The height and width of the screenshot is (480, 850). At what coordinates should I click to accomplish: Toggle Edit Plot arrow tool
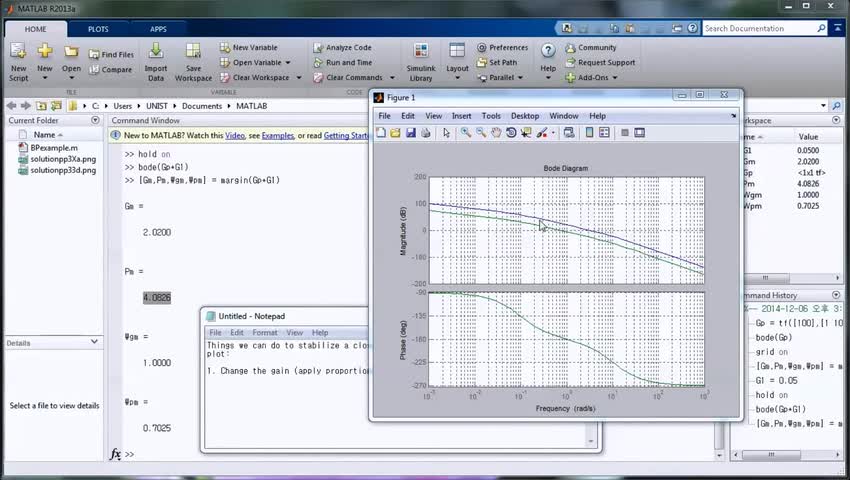click(x=446, y=133)
